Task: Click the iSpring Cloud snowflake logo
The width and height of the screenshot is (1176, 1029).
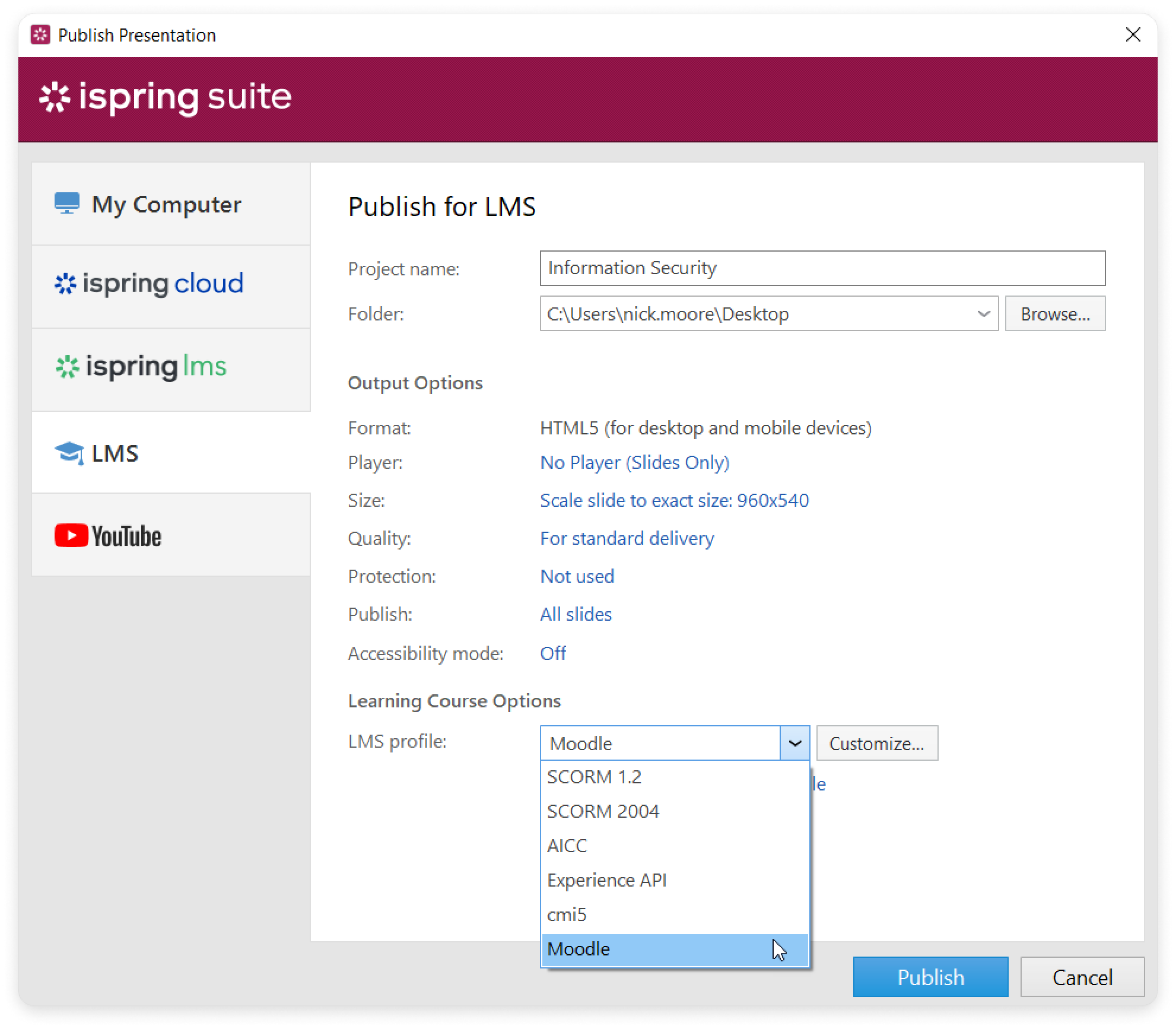Action: click(65, 284)
